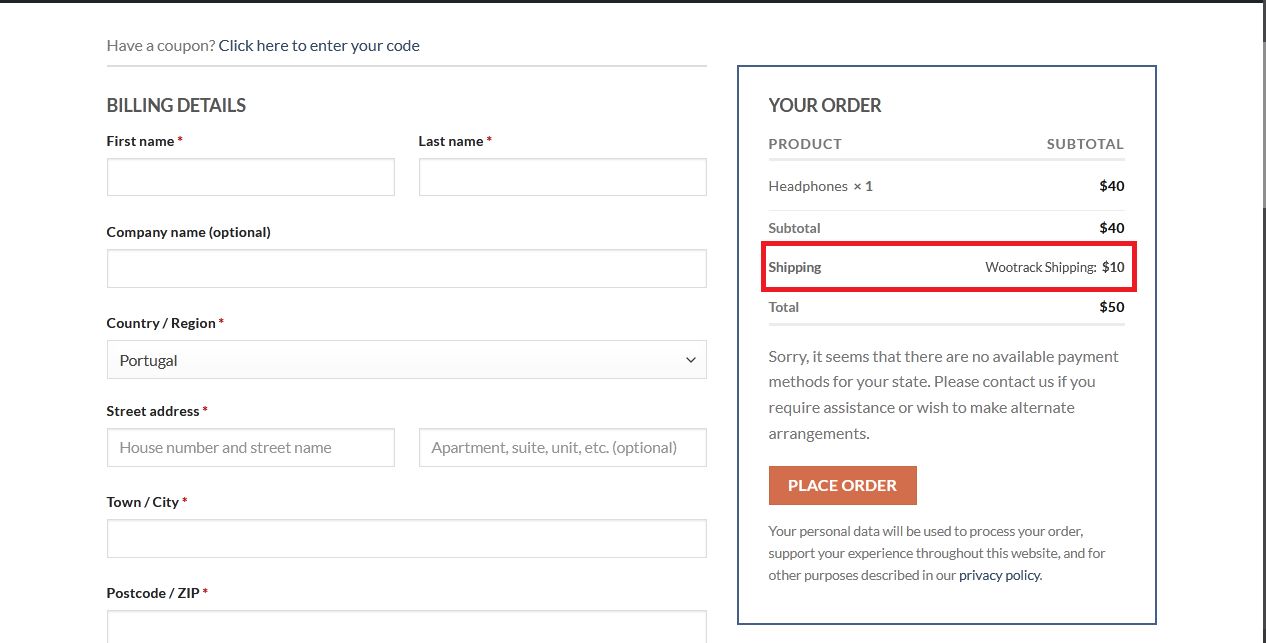Click the House number and street name field

[250, 448]
